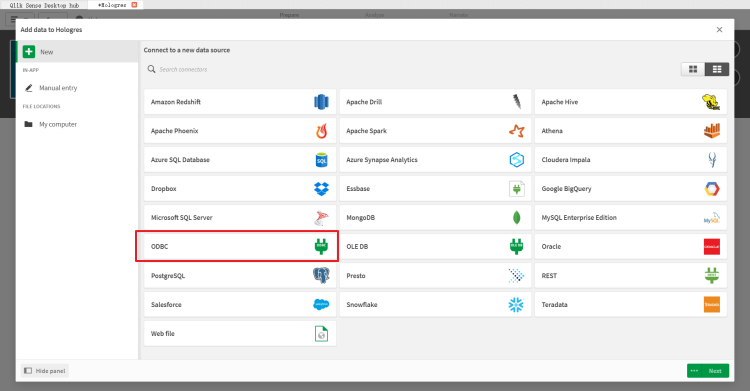Click the OLE DB plug icon
Image resolution: width=750 pixels, height=391 pixels.
[x=517, y=246]
